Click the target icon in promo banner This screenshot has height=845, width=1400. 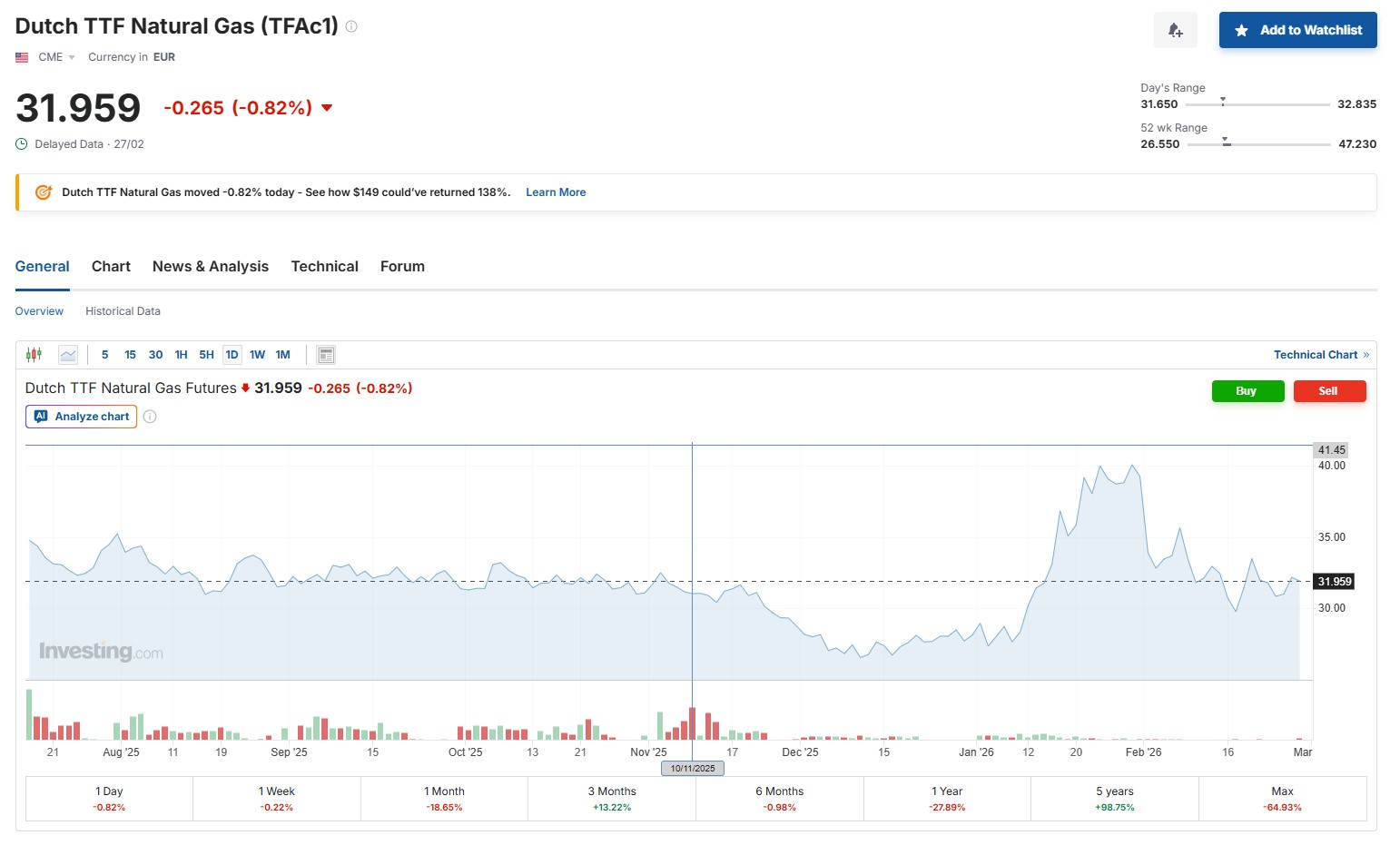43,192
